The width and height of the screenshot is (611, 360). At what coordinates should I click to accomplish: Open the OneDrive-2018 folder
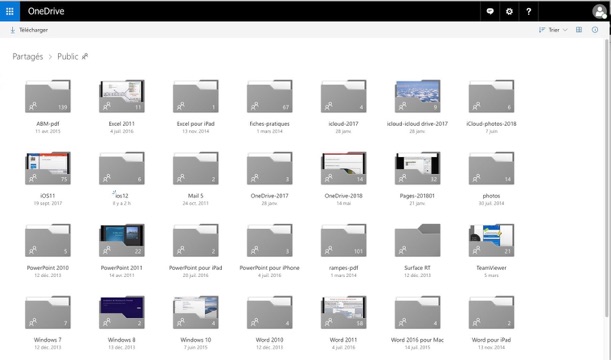point(343,168)
